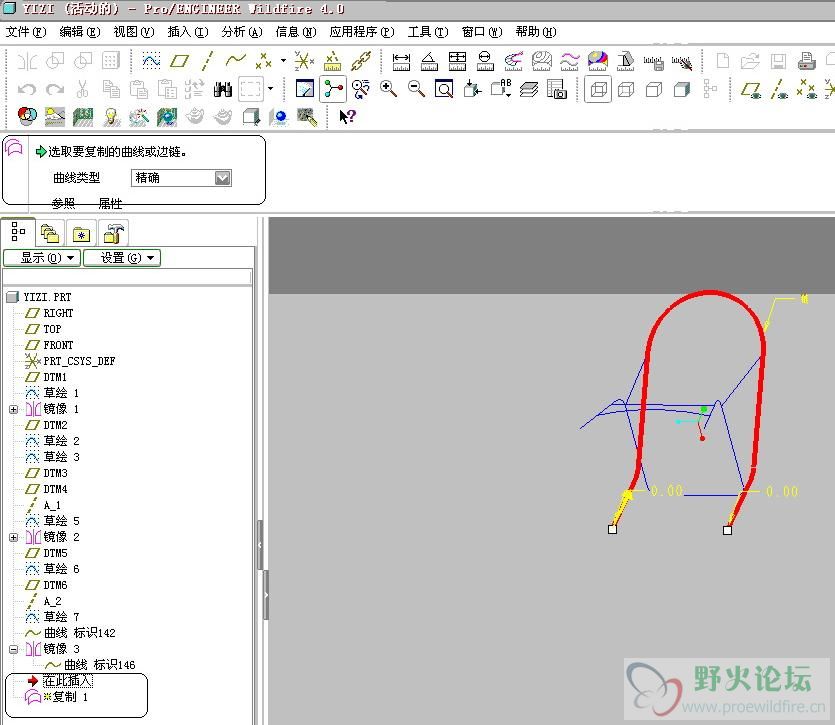Click the Cut scissors icon
Screen dimensions: 835x725
pos(83,89)
